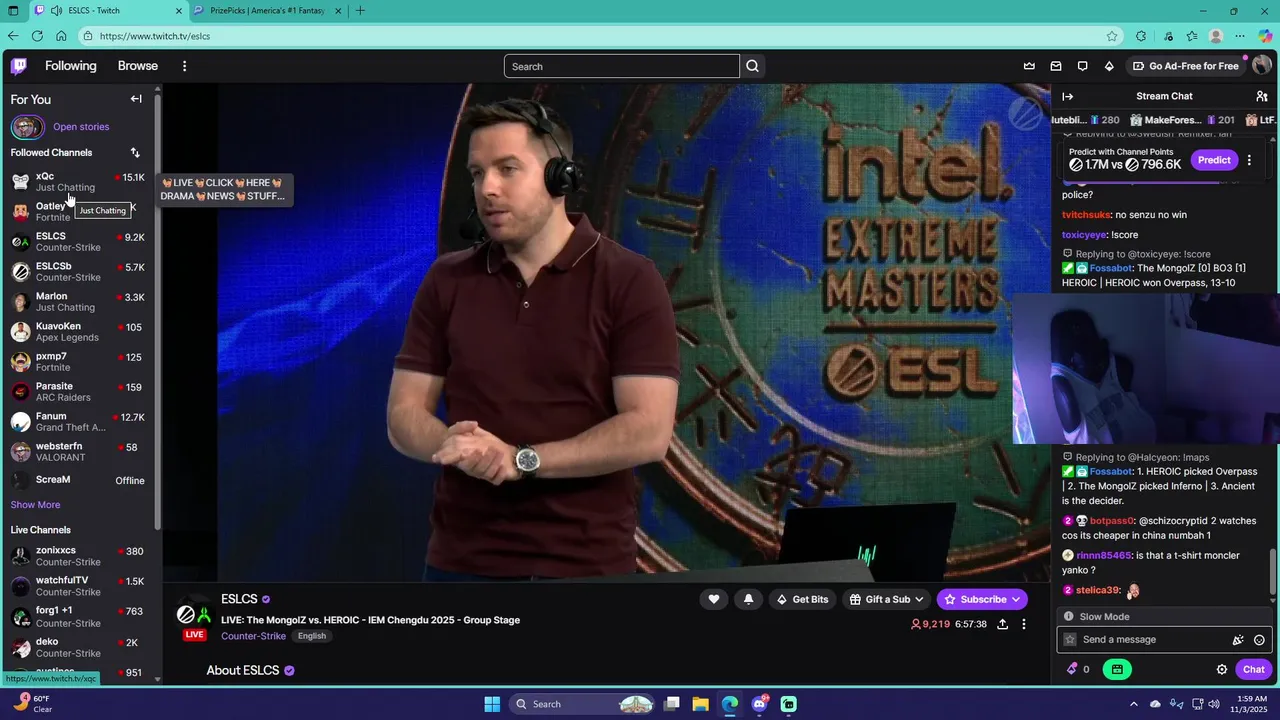Sort followed channels with arrows icon
This screenshot has width=1280, height=720.
pos(135,153)
